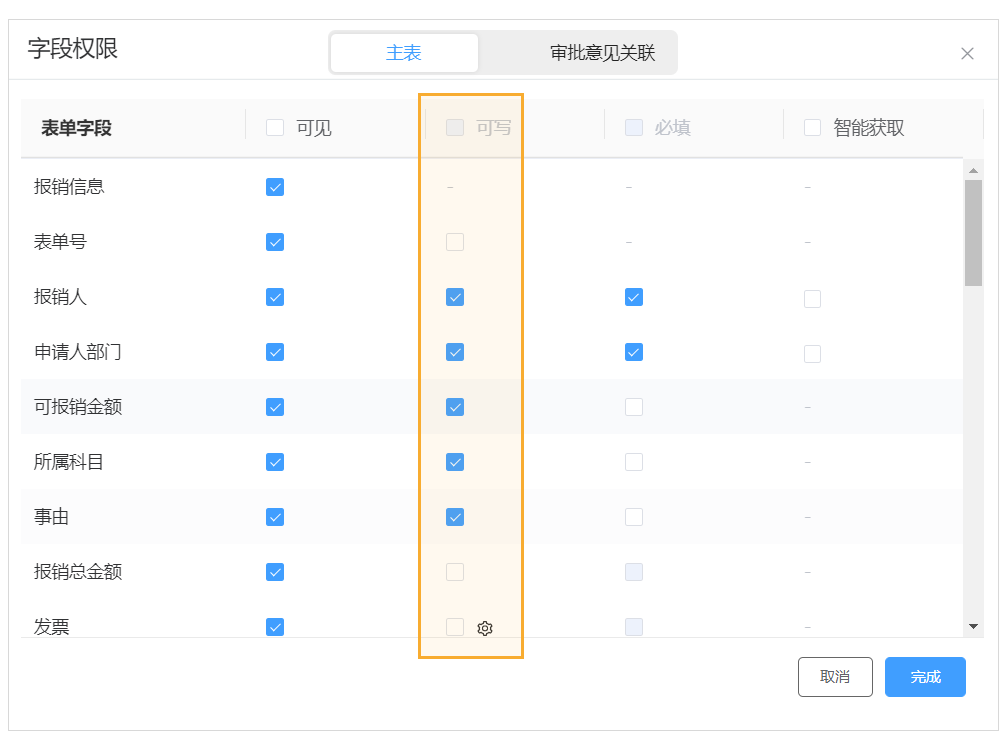Toggle the 智能获取 column header checkbox
Image resolution: width=1007 pixels, height=752 pixels.
click(812, 127)
